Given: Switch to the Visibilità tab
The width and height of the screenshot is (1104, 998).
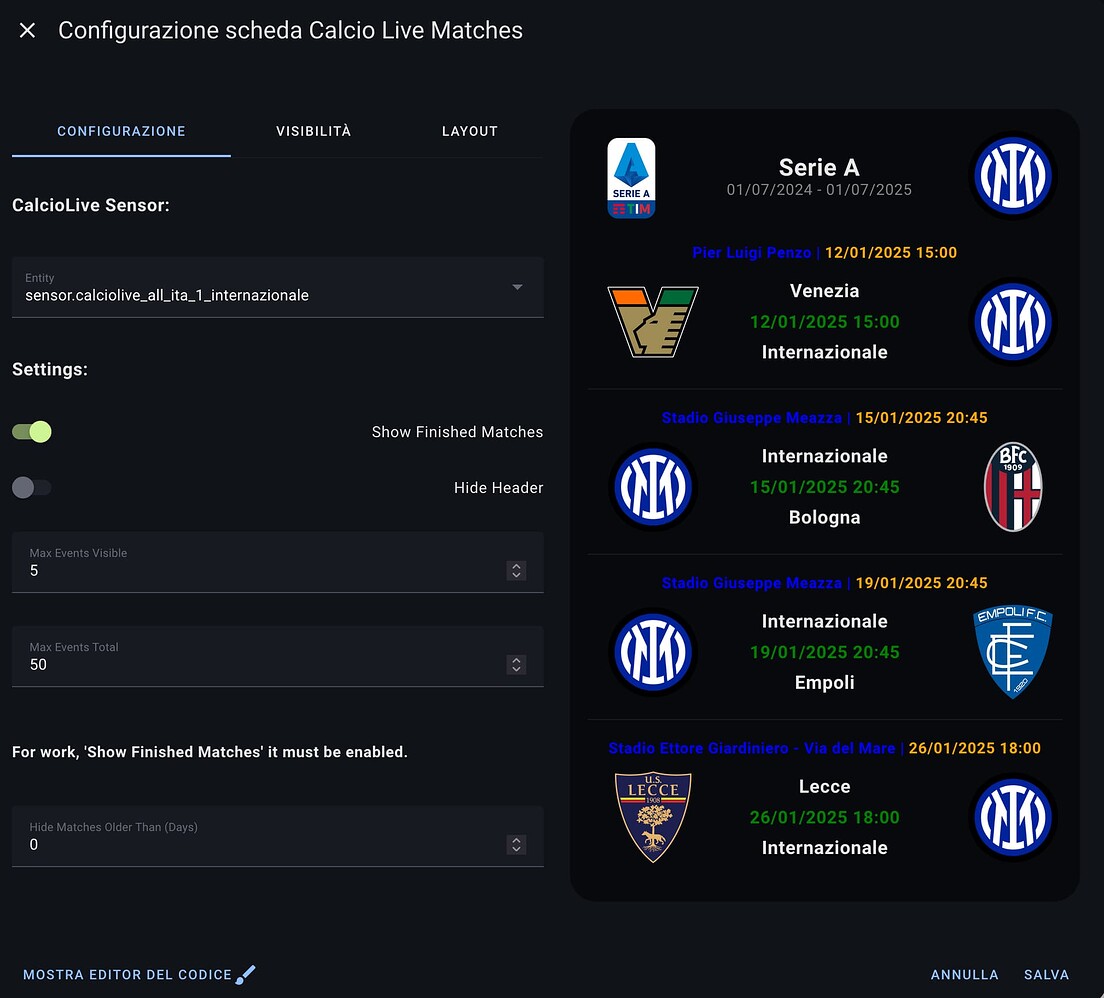Looking at the screenshot, I should point(313,131).
